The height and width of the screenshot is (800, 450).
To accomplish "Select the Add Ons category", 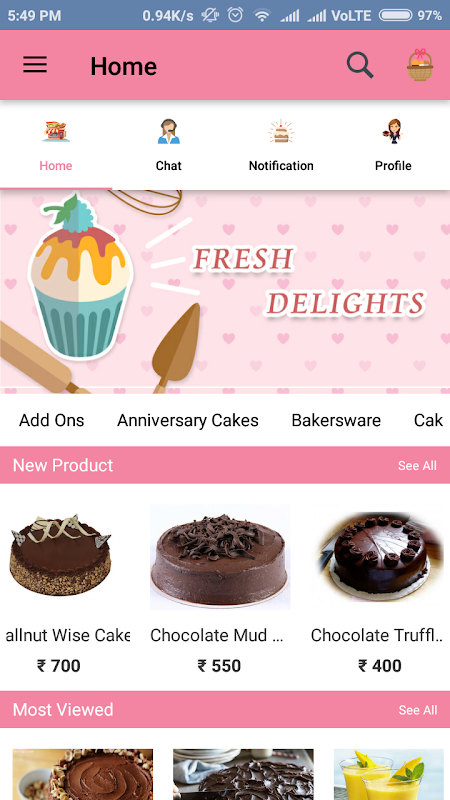I will pyautogui.click(x=52, y=420).
